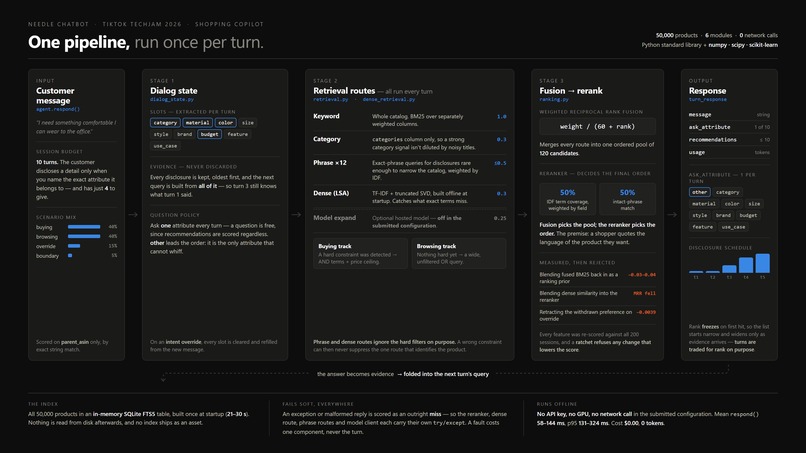Screen dimensions: 806x453
Task: Select the material chip in Response ask_attribute list
Action: pyautogui.click(x=704, y=204)
